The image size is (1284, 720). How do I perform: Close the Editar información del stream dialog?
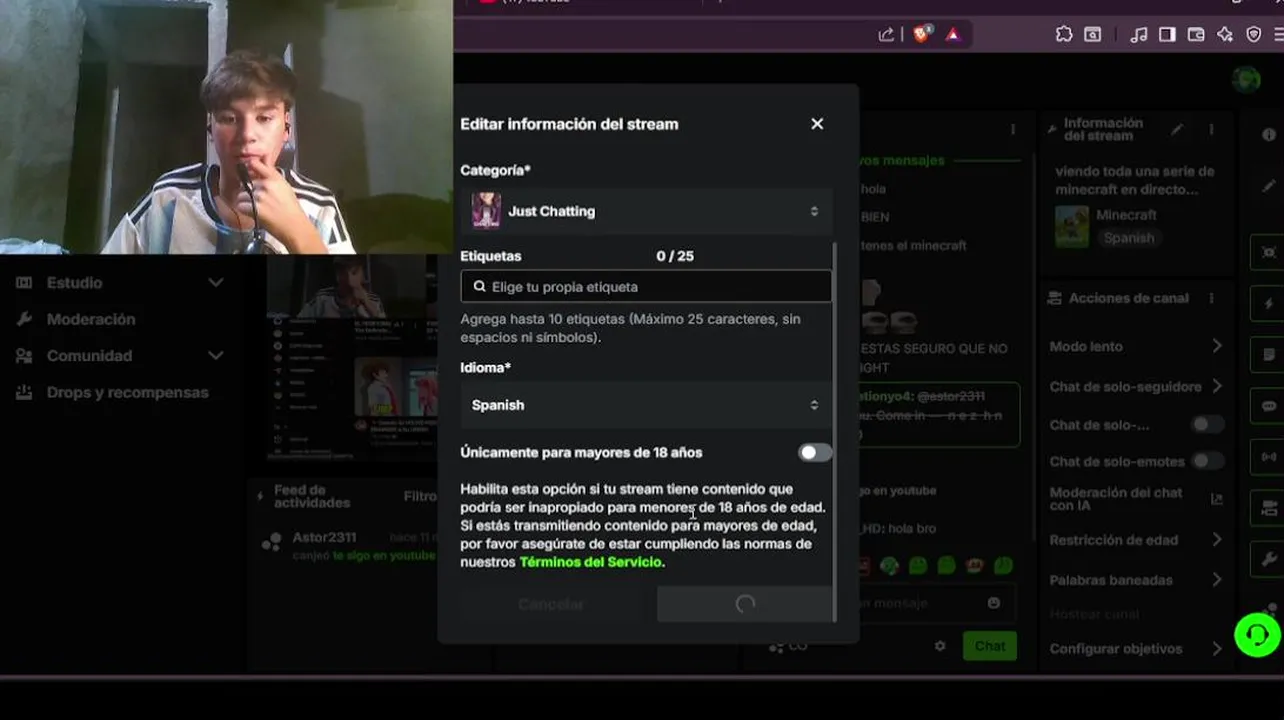817,124
